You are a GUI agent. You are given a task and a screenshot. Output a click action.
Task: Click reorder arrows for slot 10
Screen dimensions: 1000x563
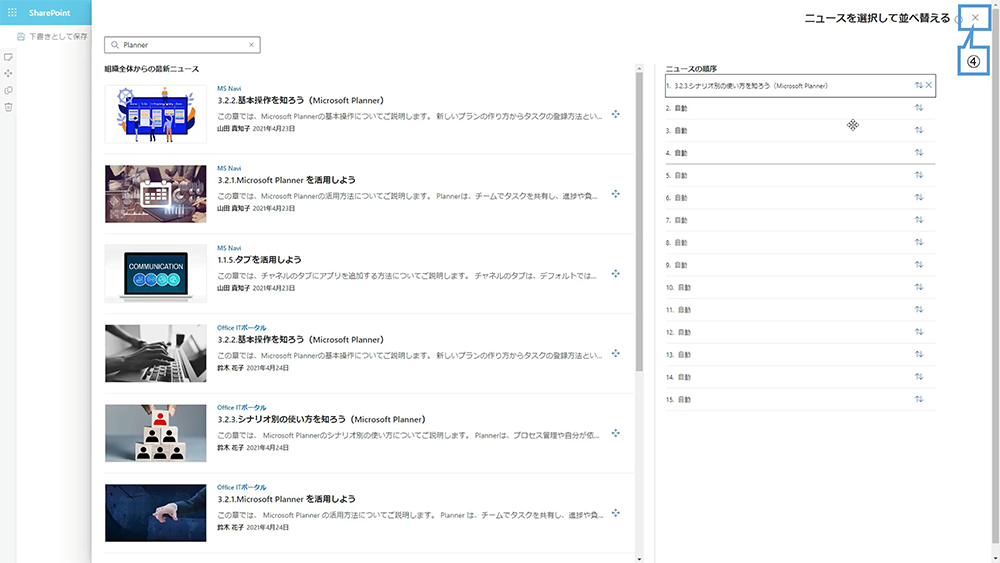tap(918, 287)
